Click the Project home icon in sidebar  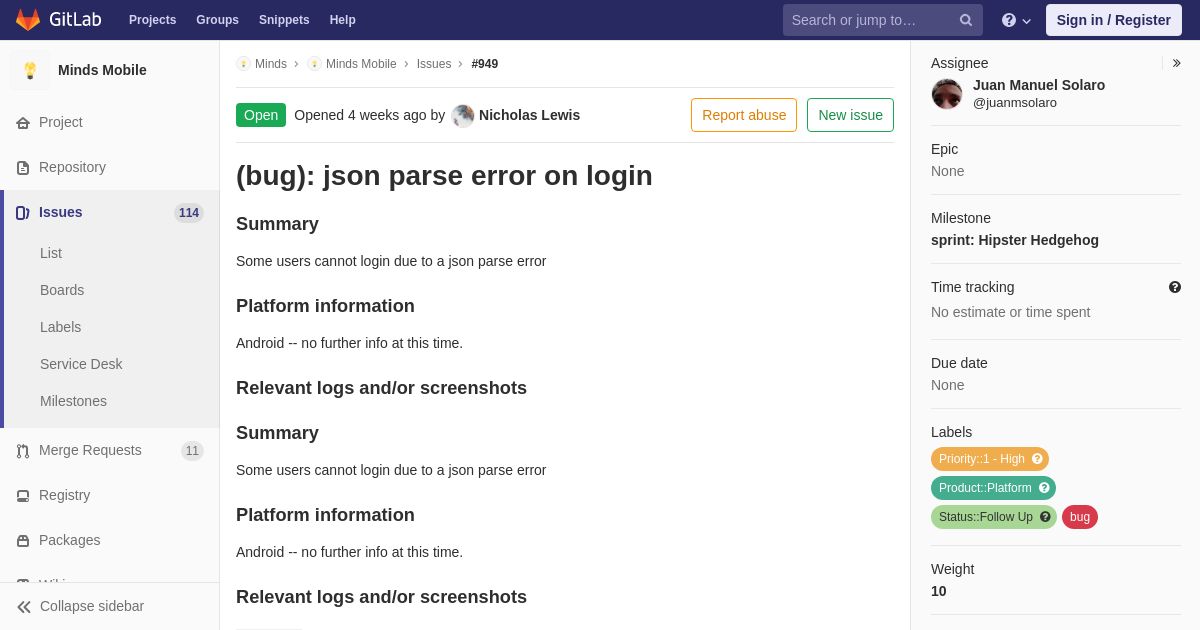coord(23,123)
